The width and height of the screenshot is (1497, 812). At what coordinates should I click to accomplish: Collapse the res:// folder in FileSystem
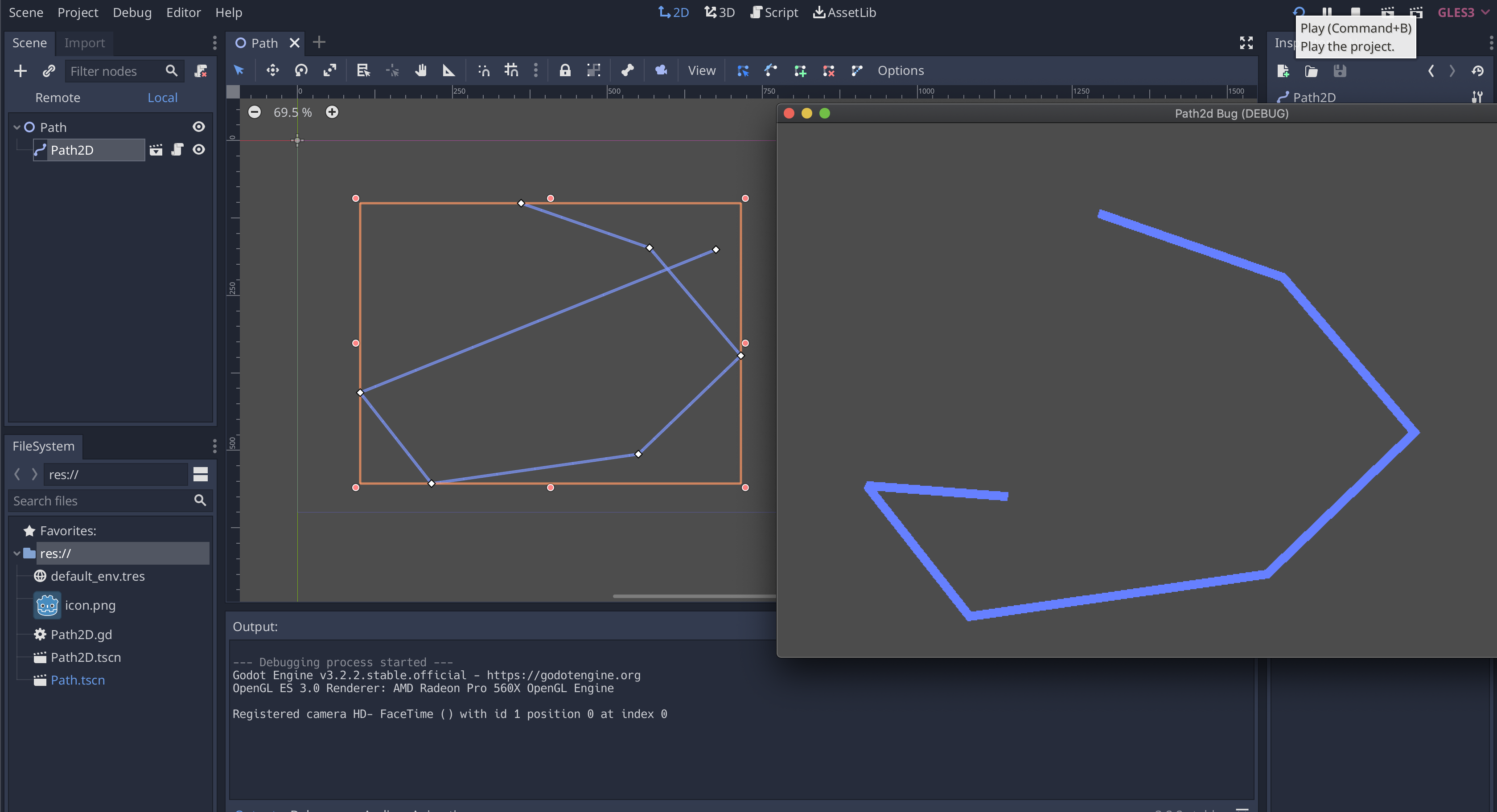coord(16,553)
